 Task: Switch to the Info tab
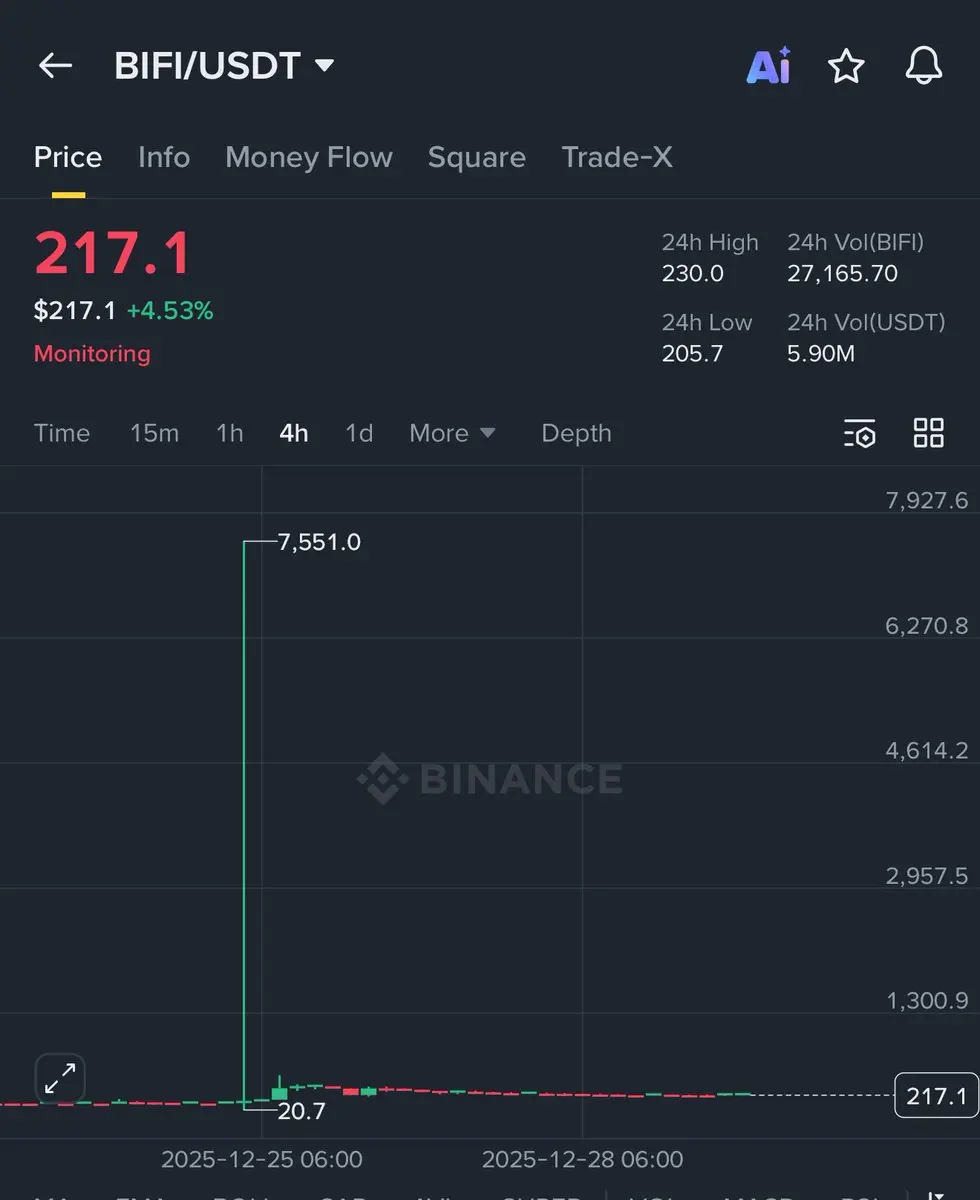click(x=164, y=157)
